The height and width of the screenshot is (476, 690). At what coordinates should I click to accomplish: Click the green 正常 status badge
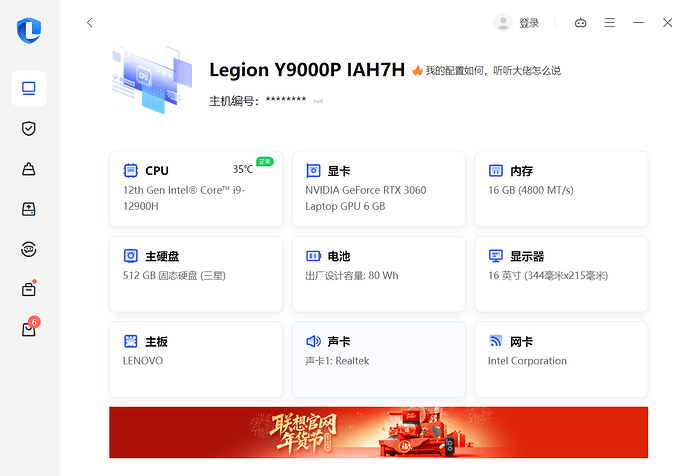pos(265,161)
